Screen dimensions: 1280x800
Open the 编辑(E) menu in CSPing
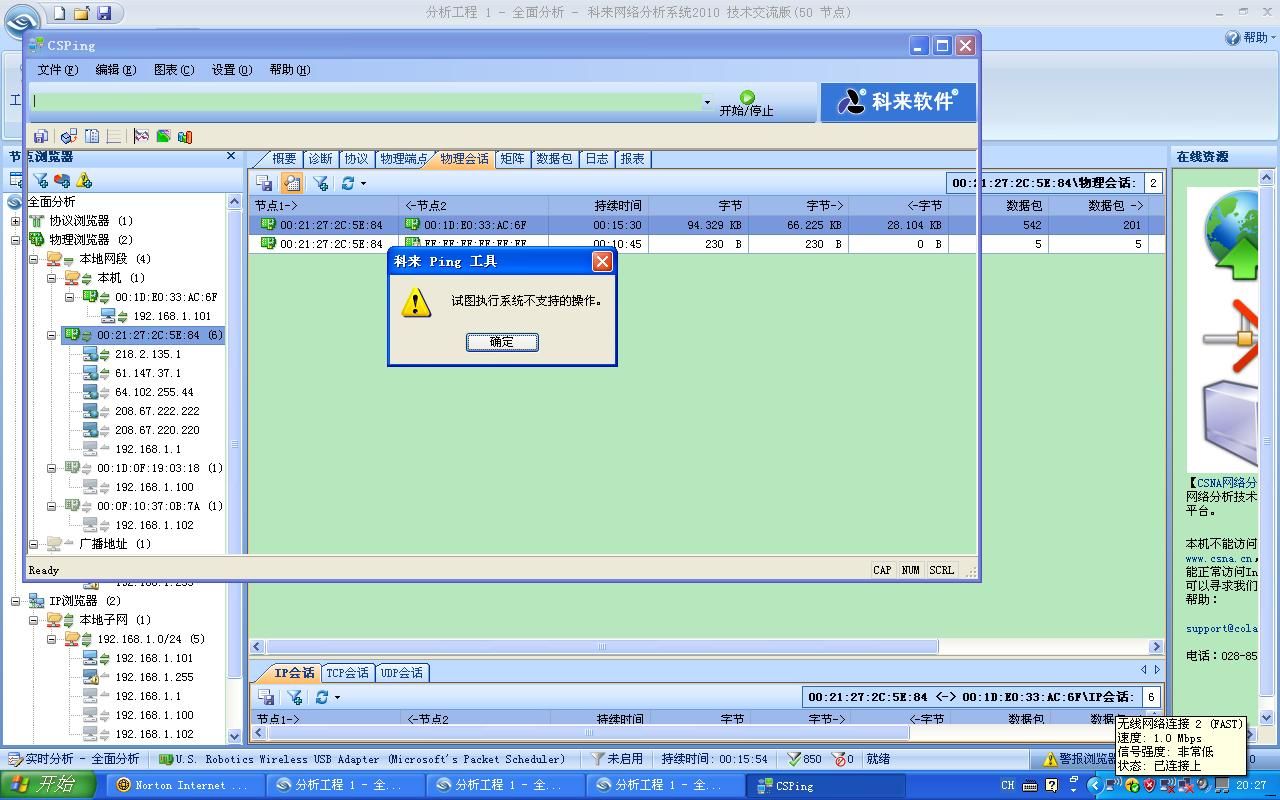pyautogui.click(x=115, y=70)
